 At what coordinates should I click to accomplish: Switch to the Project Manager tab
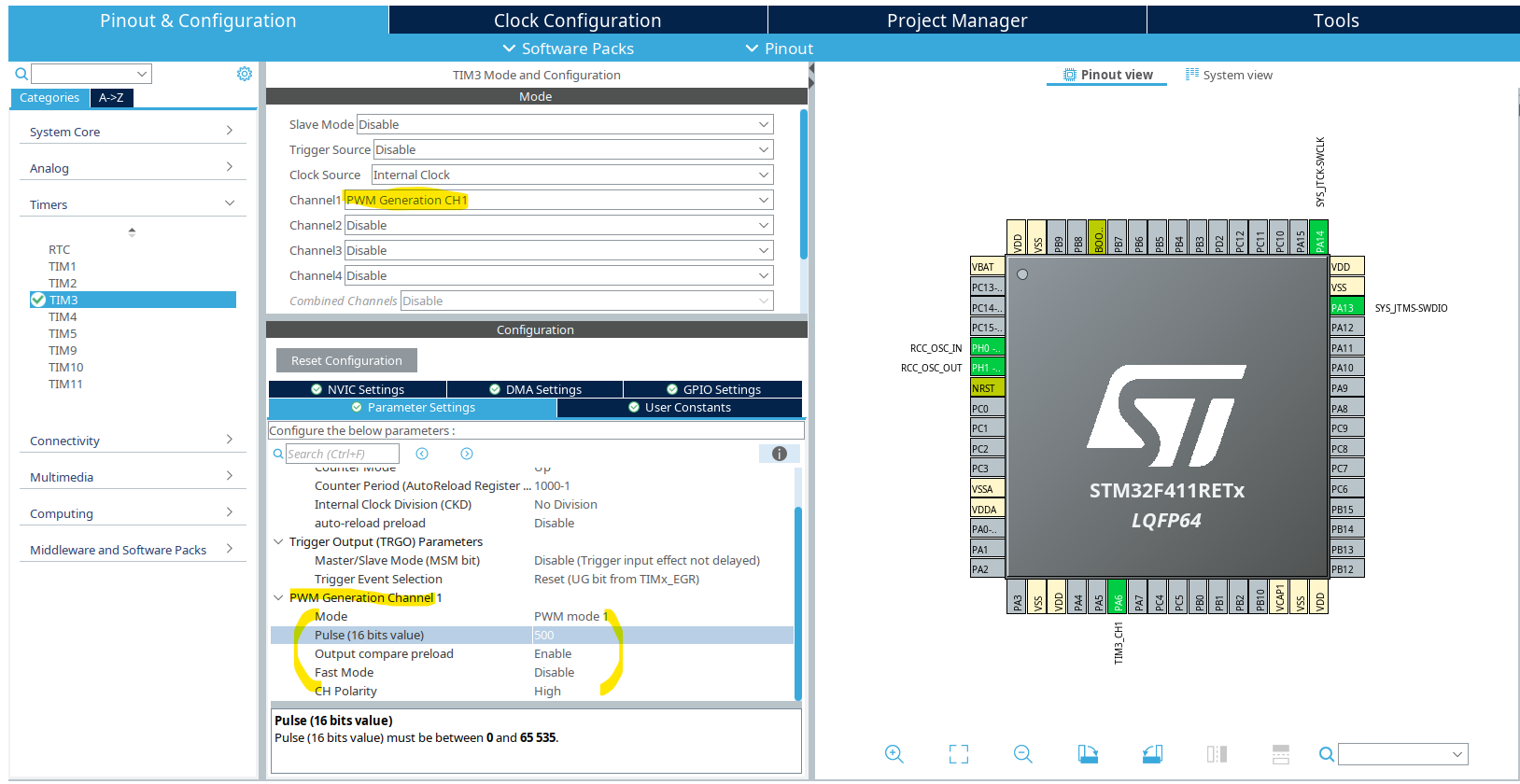point(957,21)
